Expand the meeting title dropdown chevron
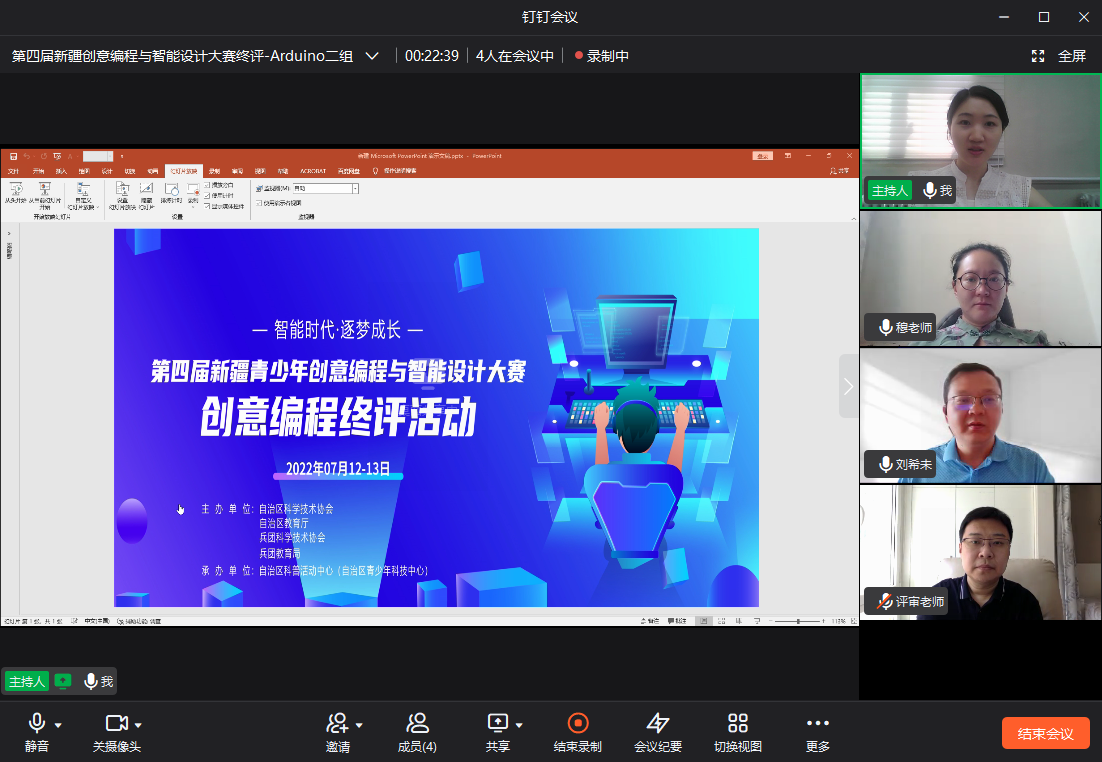The height and width of the screenshot is (762, 1102). pos(372,56)
